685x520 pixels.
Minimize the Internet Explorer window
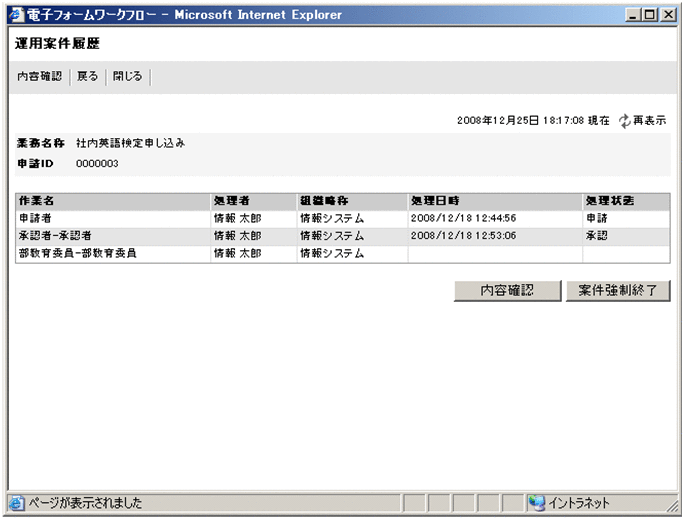[632, 15]
